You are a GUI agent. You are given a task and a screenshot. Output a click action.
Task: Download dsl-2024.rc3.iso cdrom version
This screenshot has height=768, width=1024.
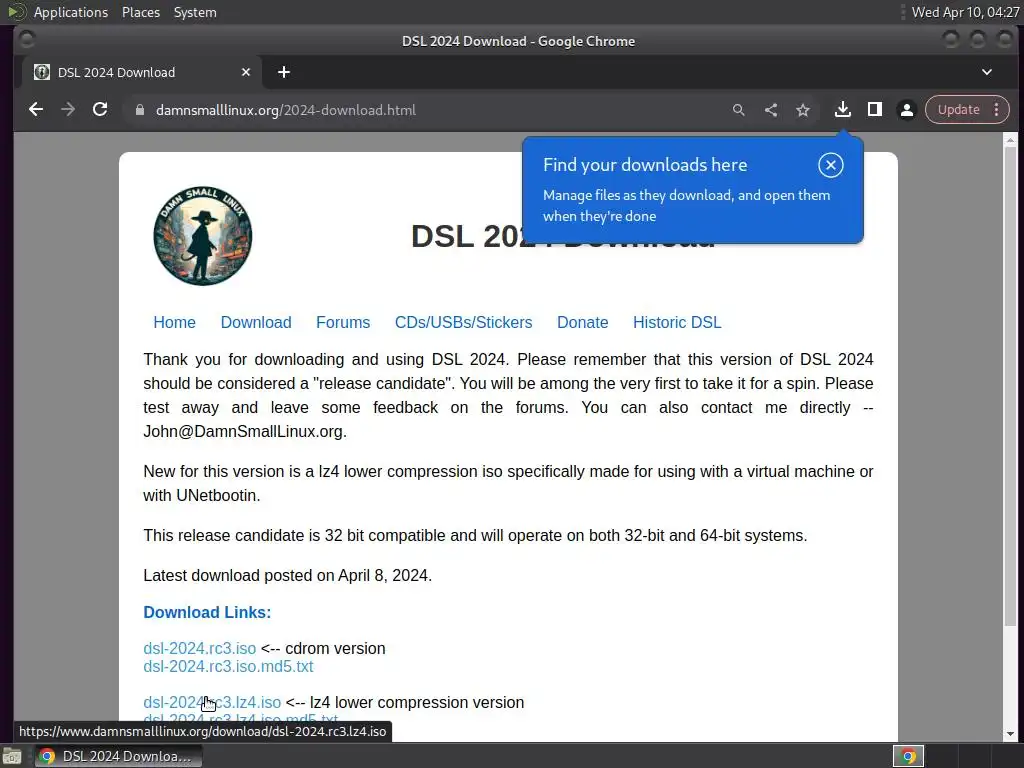tap(199, 648)
